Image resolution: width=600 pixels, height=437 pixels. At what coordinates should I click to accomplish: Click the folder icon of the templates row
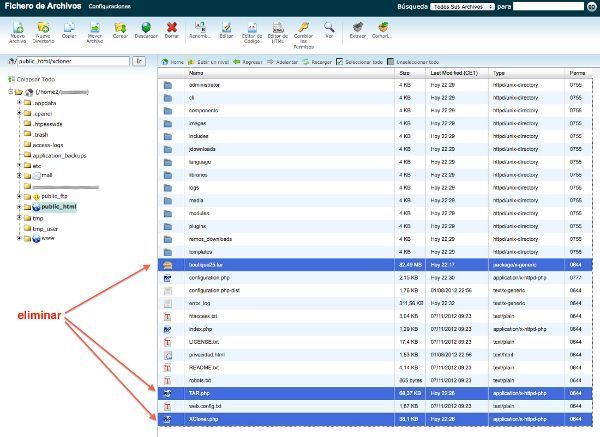(168, 252)
